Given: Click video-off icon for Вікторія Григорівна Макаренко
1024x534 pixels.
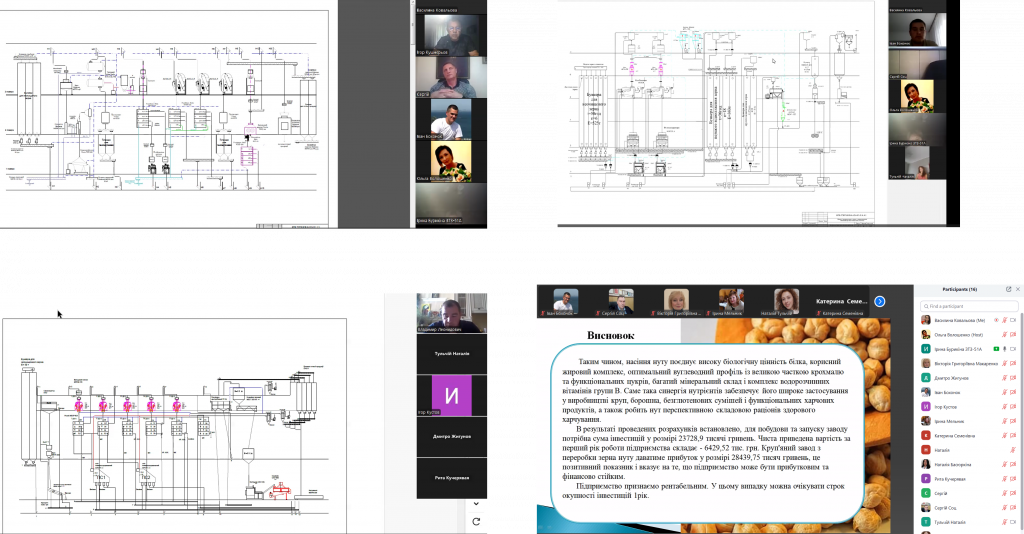Looking at the screenshot, I should pos(1013,364).
